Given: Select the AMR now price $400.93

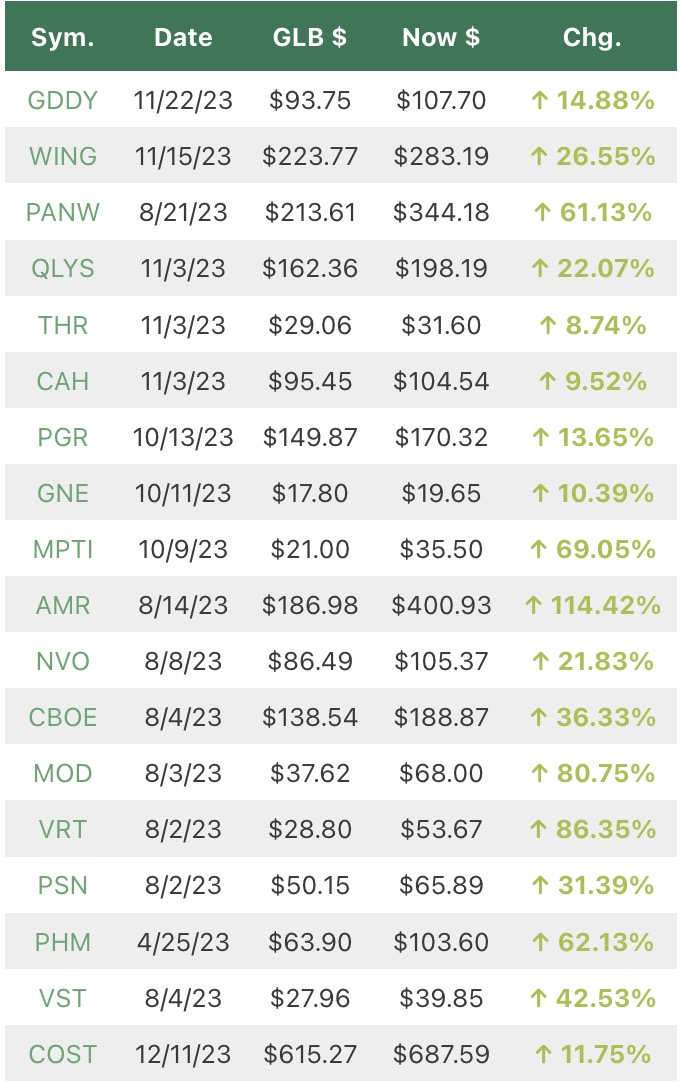Looking at the screenshot, I should click(x=441, y=606).
